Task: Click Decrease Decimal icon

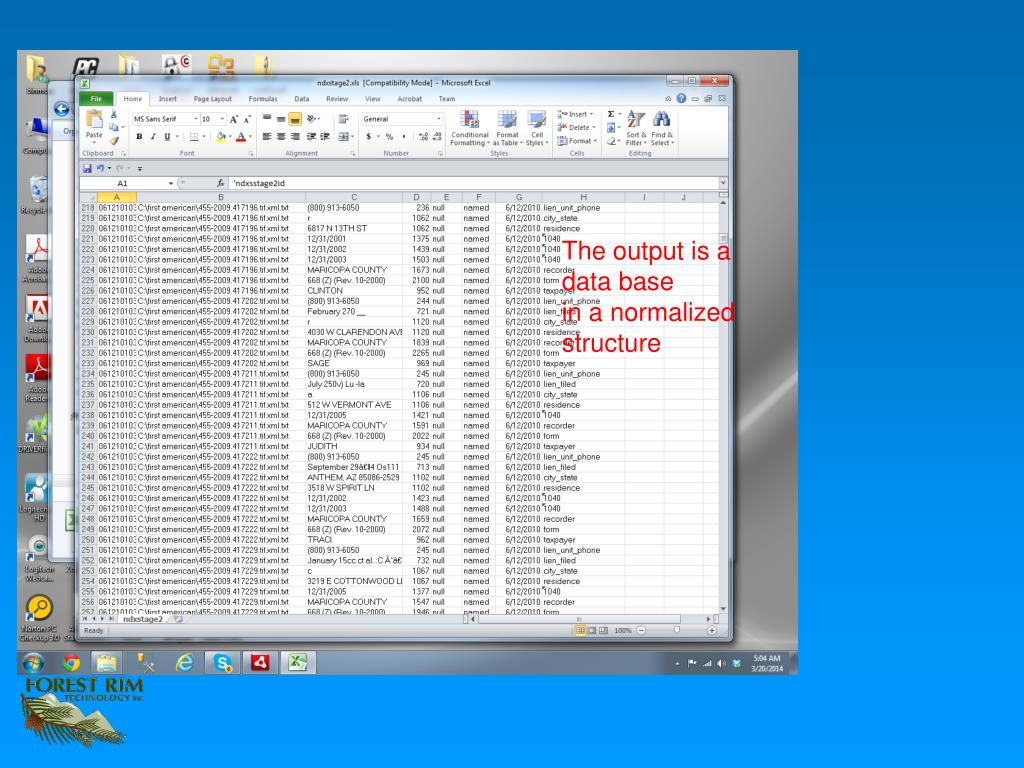Action: pos(436,136)
